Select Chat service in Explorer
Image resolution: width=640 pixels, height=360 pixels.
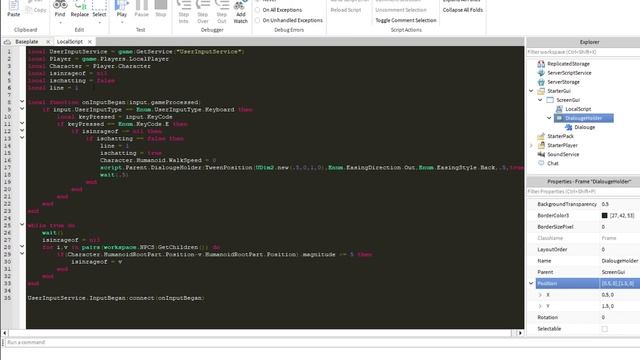(553, 163)
